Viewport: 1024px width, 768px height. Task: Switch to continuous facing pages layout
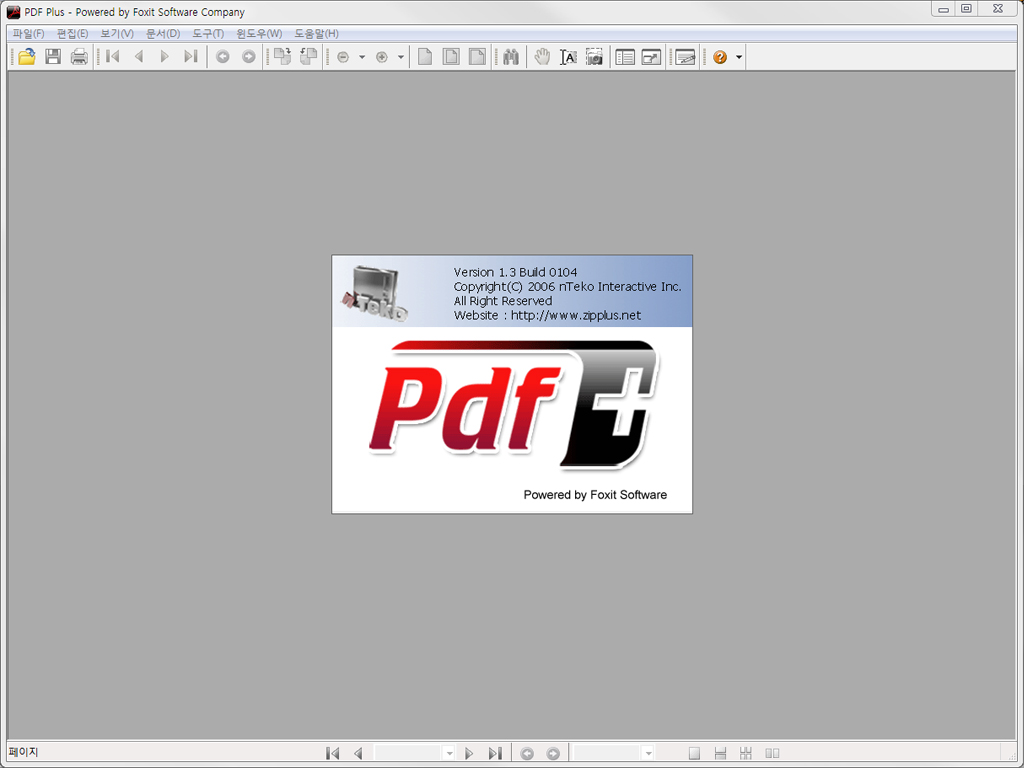[x=746, y=754]
